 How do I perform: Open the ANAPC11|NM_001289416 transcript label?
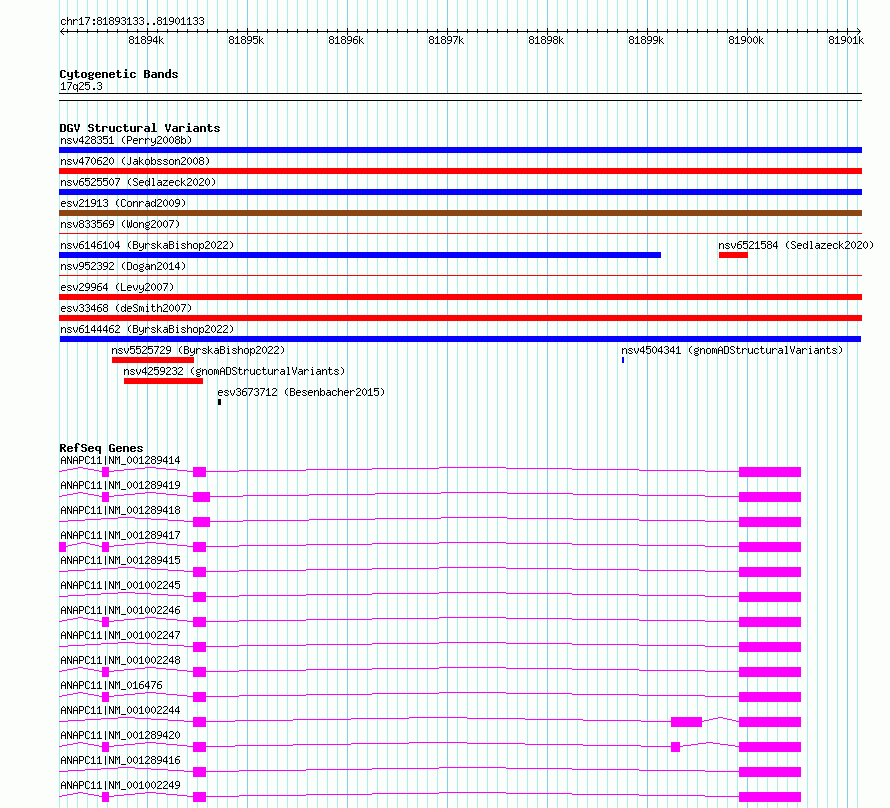coord(120,760)
